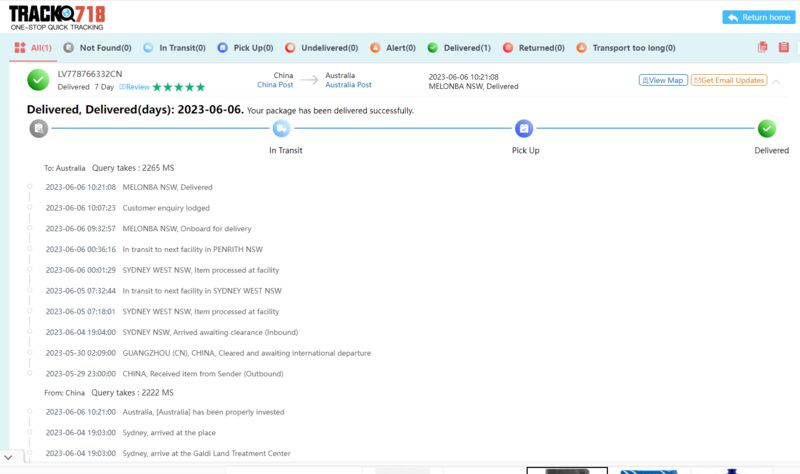800x474 pixels.
Task: Select 'MELONBA NSW, Onboard for delivery' event
Action: pyautogui.click(x=148, y=229)
